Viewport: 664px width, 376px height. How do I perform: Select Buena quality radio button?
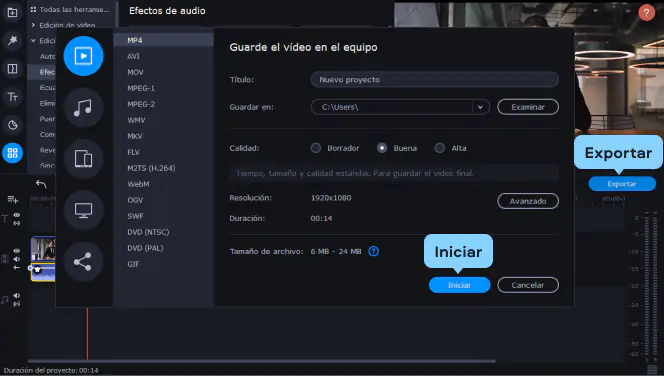pyautogui.click(x=382, y=148)
